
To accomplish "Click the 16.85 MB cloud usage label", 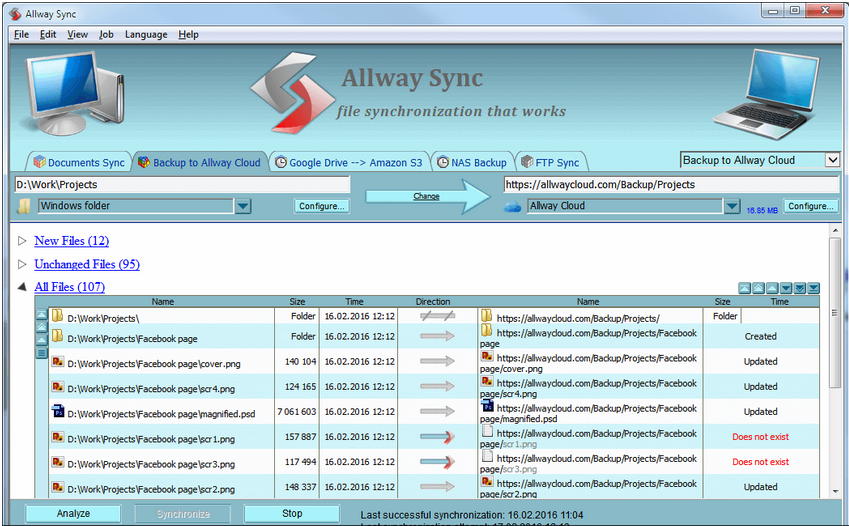I will 762,210.
